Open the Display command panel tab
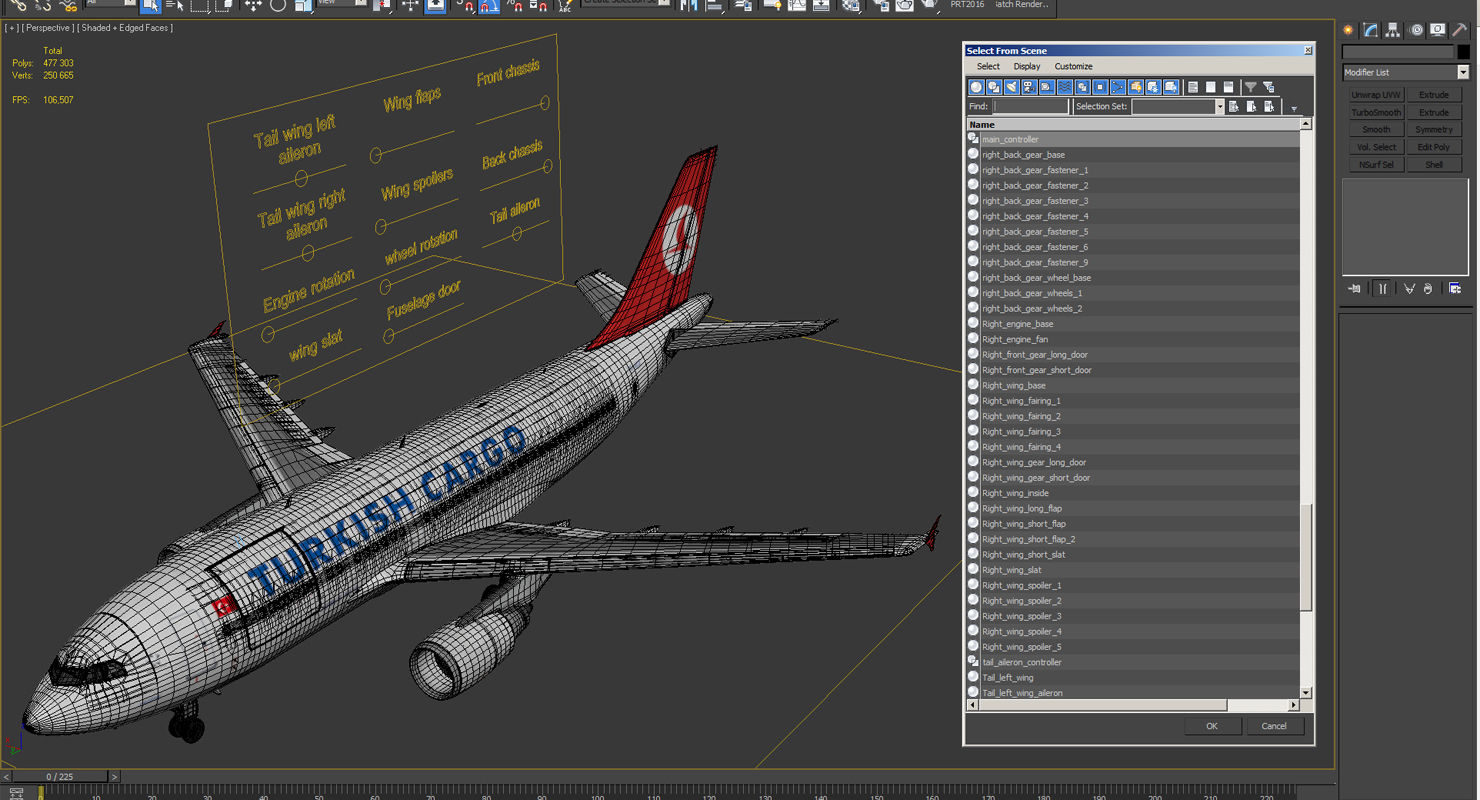The height and width of the screenshot is (800, 1480). [1438, 30]
